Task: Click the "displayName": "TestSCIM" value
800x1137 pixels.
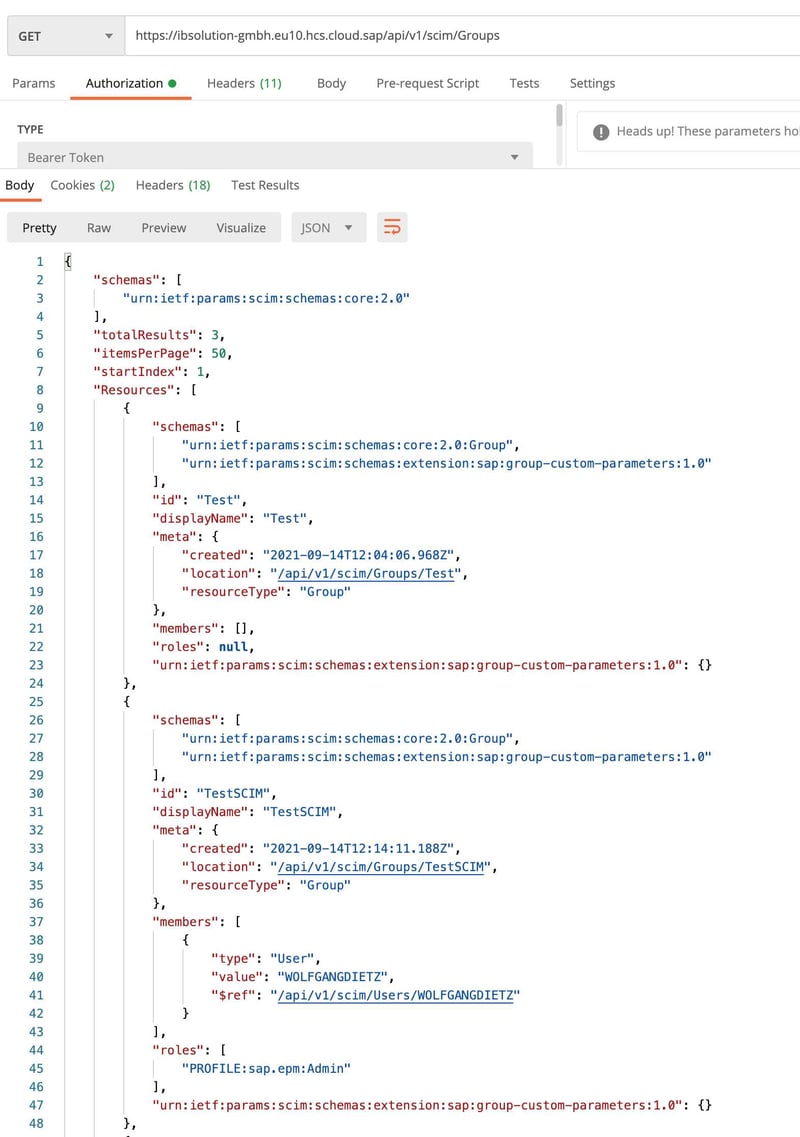Action: click(x=299, y=812)
